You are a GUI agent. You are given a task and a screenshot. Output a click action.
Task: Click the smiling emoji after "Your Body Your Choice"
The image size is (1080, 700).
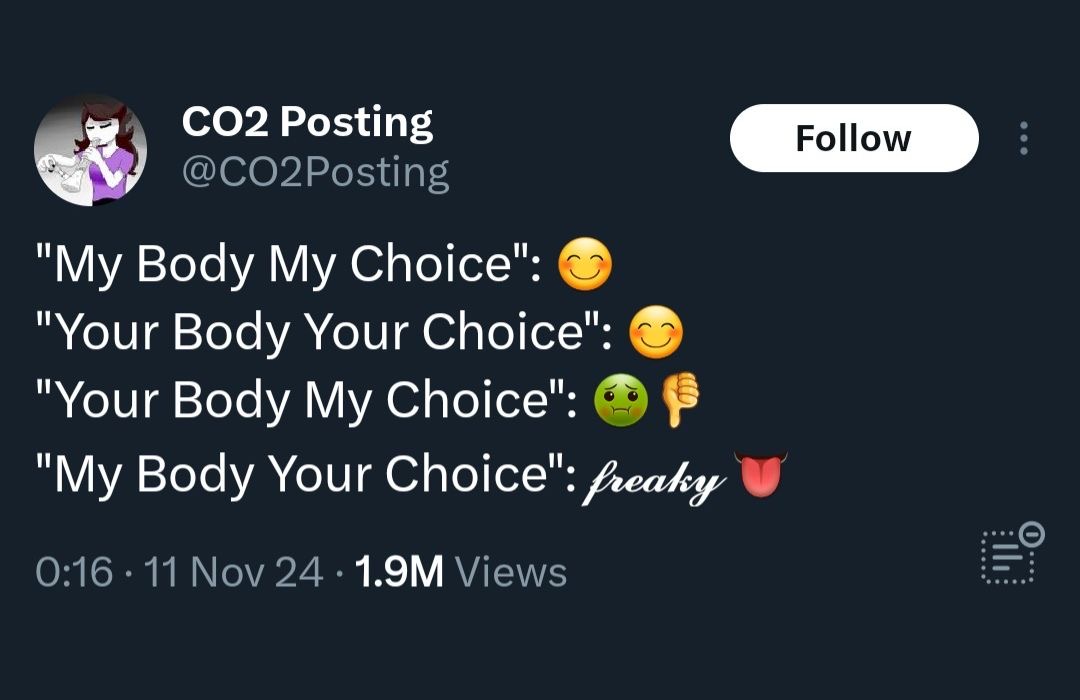click(x=656, y=331)
